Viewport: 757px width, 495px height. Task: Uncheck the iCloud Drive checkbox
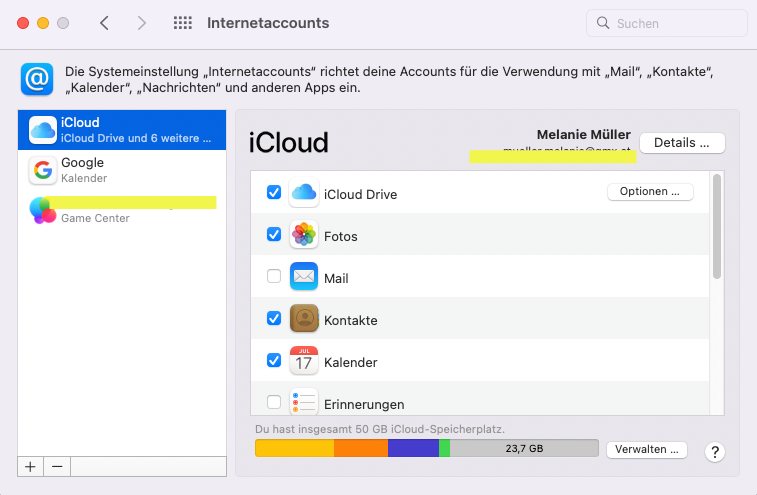point(274,193)
